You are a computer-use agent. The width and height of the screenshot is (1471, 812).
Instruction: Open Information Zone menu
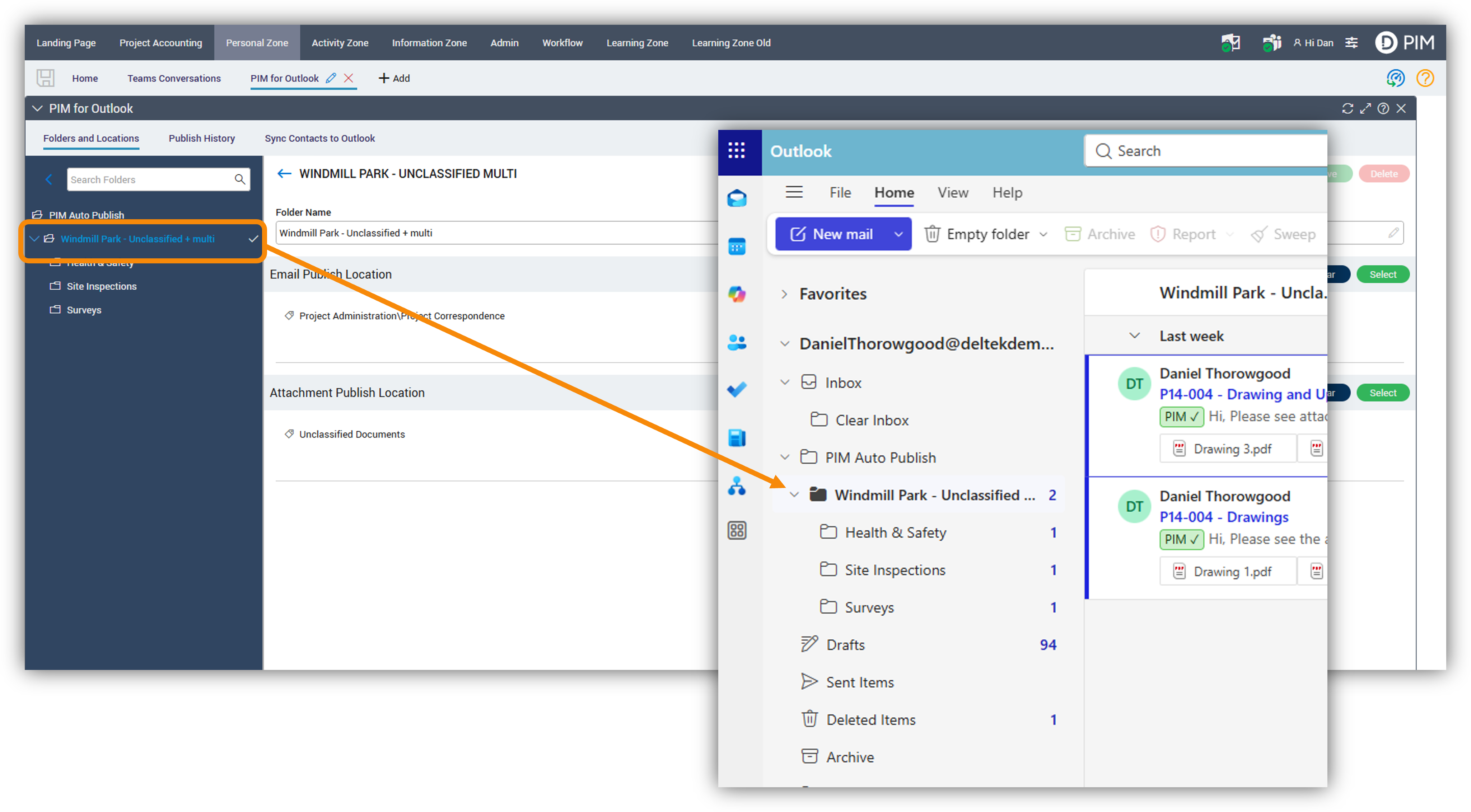point(429,43)
